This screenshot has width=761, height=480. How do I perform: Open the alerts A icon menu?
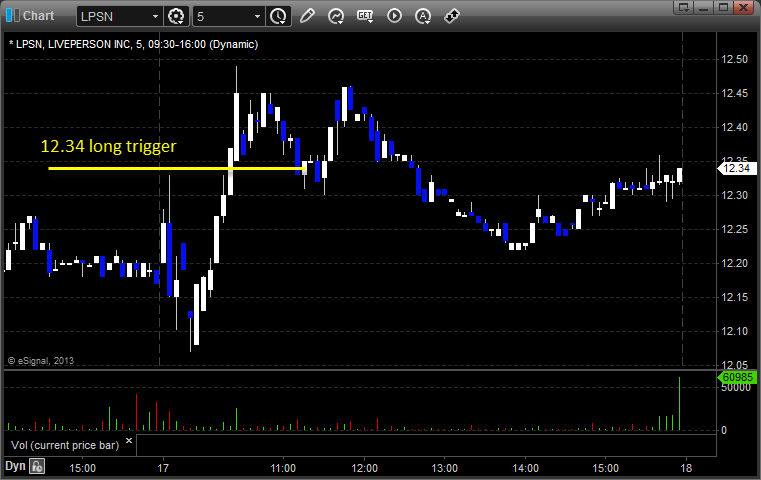tap(423, 16)
